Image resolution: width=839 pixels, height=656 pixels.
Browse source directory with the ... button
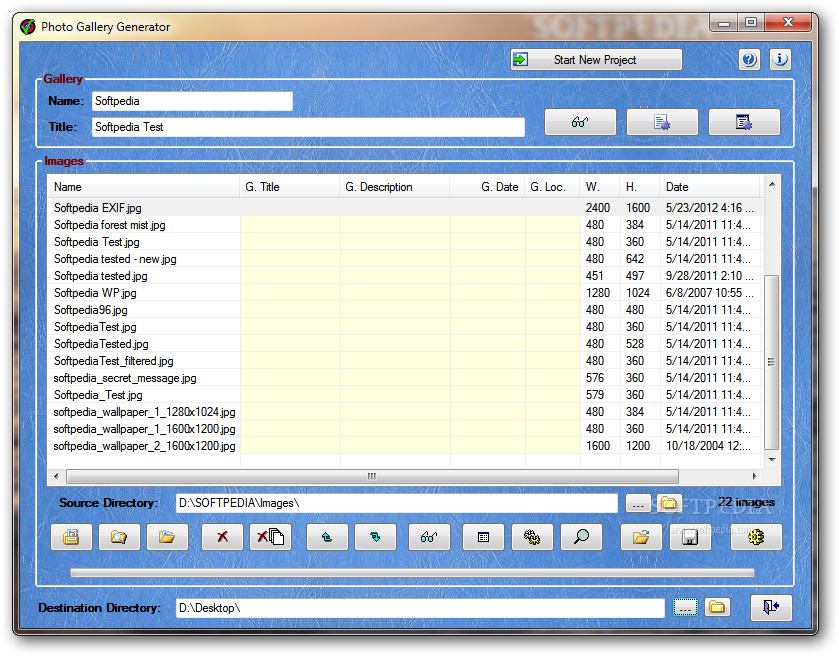[638, 504]
